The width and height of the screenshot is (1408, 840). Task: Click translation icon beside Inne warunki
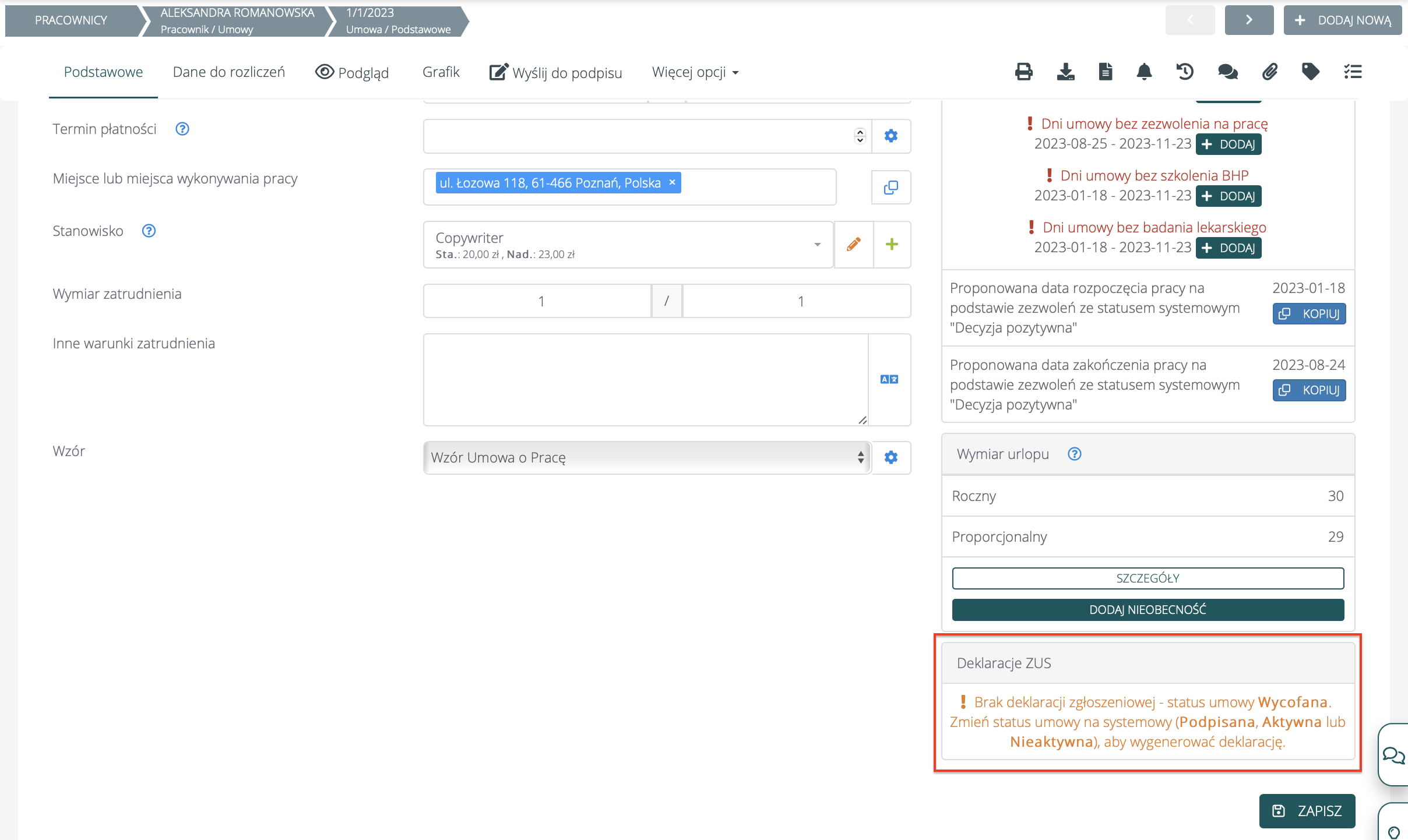point(889,379)
